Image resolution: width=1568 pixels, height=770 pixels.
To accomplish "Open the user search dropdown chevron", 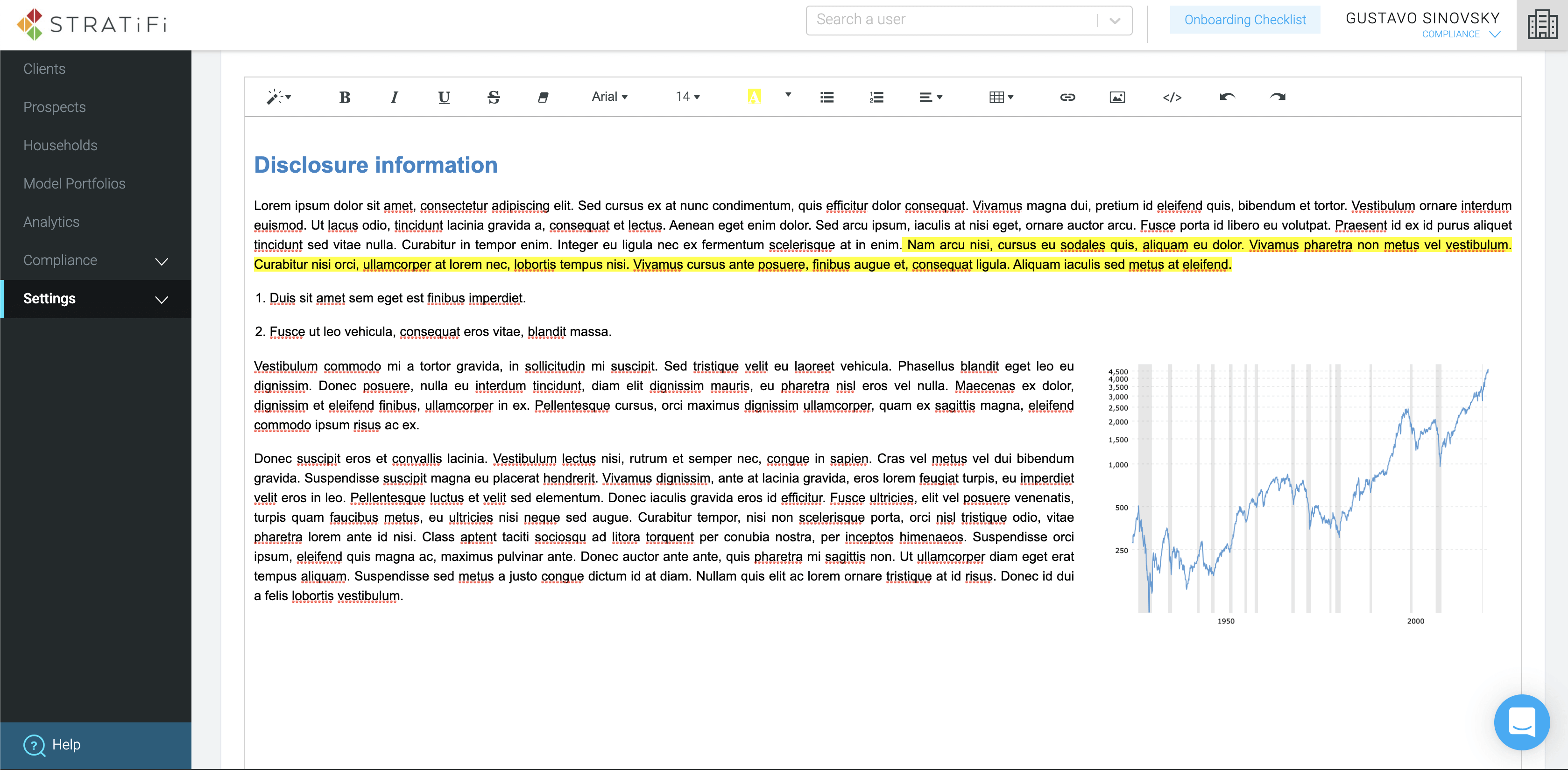I will pos(1115,21).
